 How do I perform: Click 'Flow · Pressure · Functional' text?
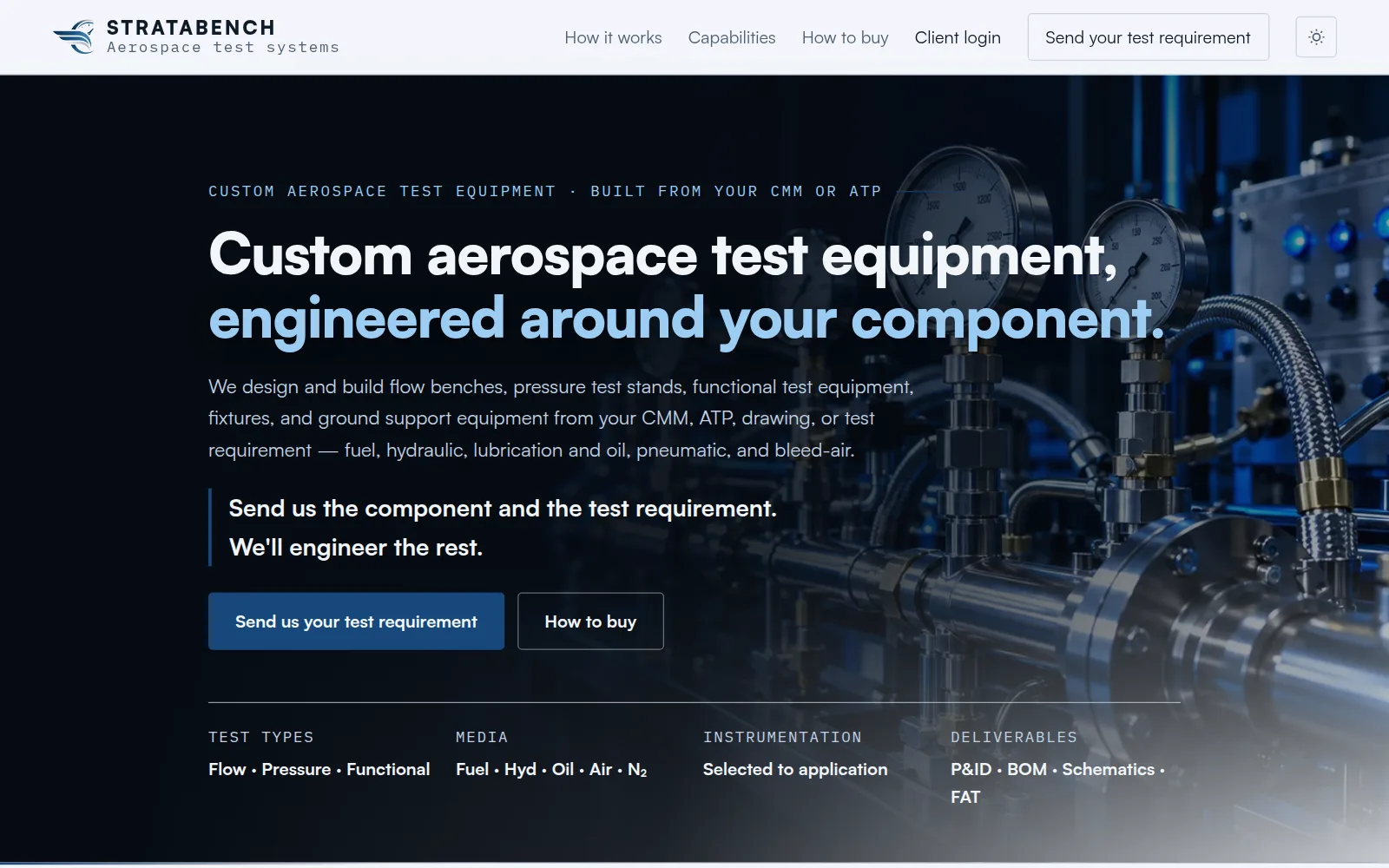[x=319, y=770]
